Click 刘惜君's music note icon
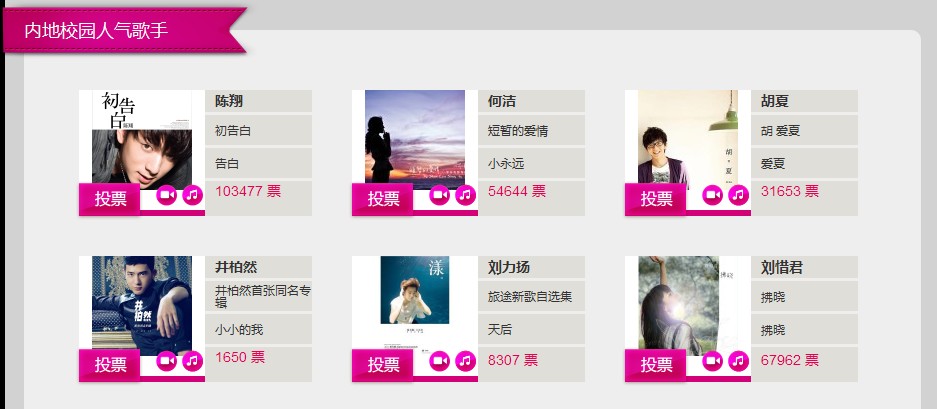 (x=739, y=361)
